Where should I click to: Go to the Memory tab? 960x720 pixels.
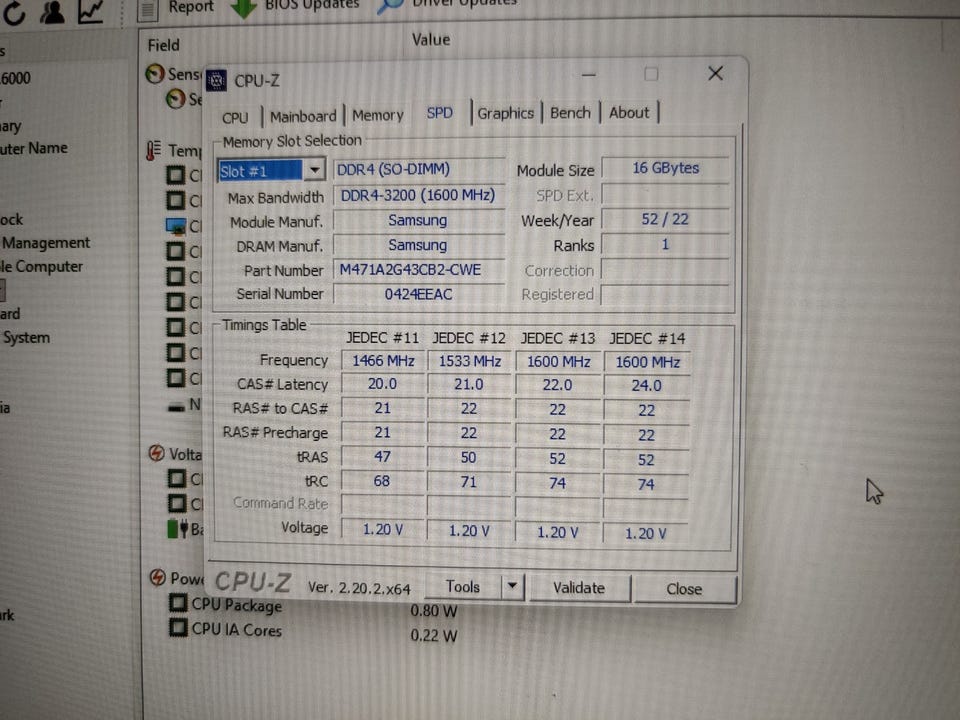pos(378,115)
